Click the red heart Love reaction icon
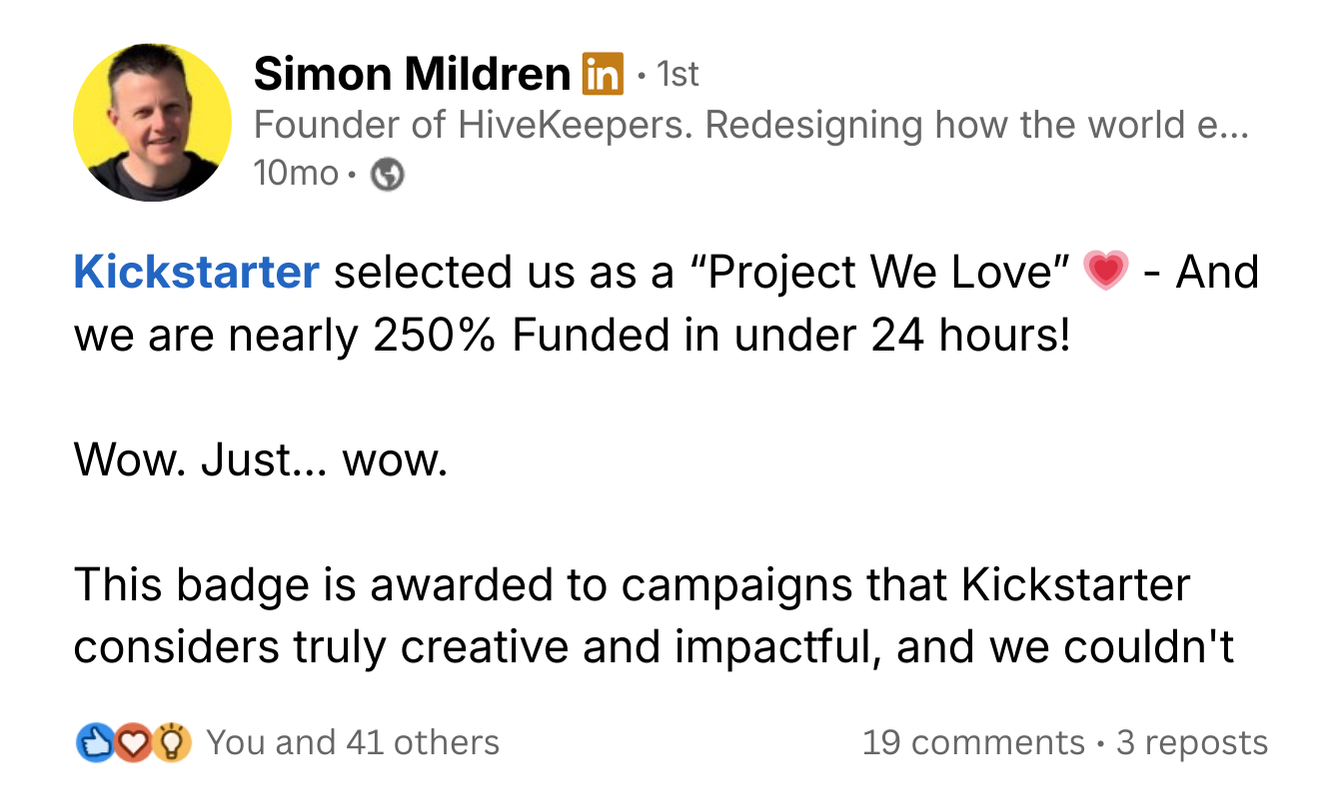 point(133,743)
